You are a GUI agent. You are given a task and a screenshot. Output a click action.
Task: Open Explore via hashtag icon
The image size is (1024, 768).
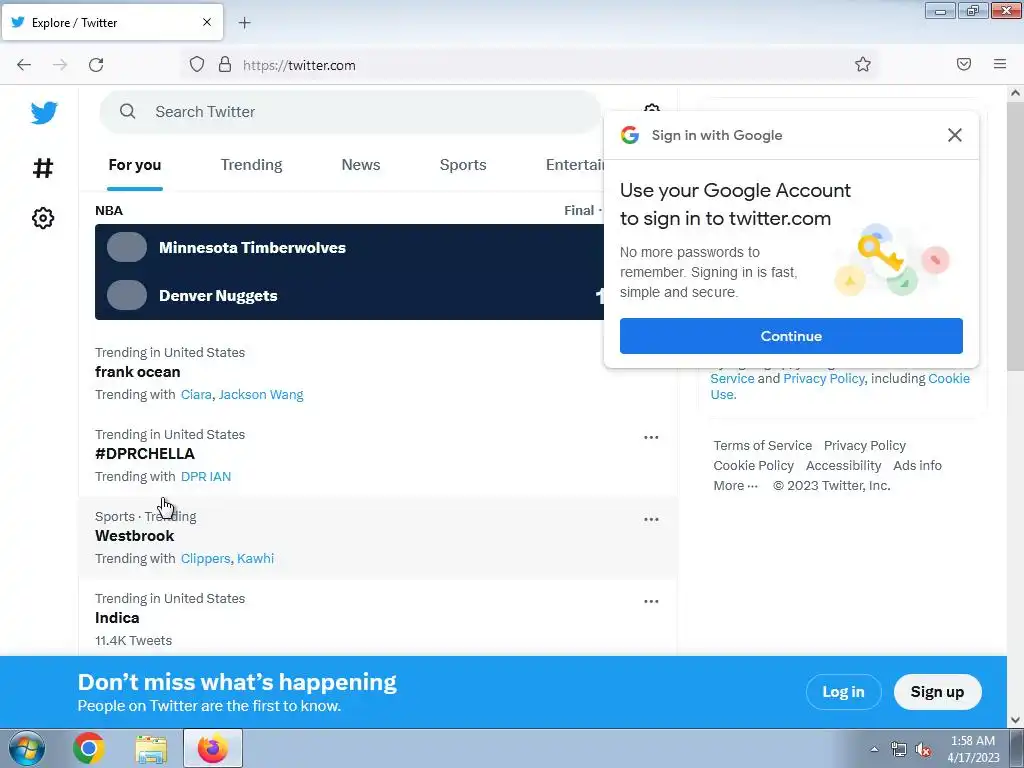pos(43,168)
